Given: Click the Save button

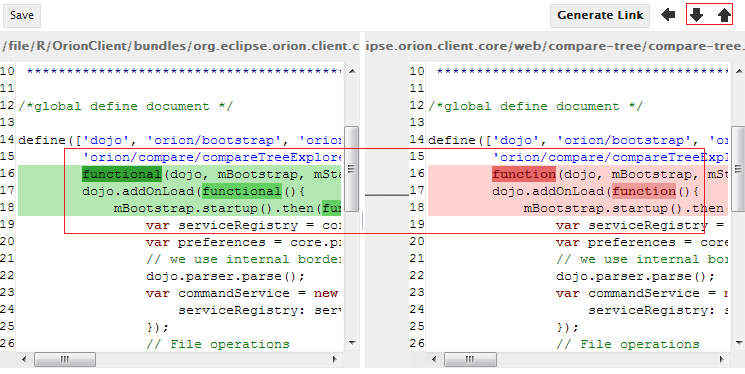Looking at the screenshot, I should click(22, 16).
